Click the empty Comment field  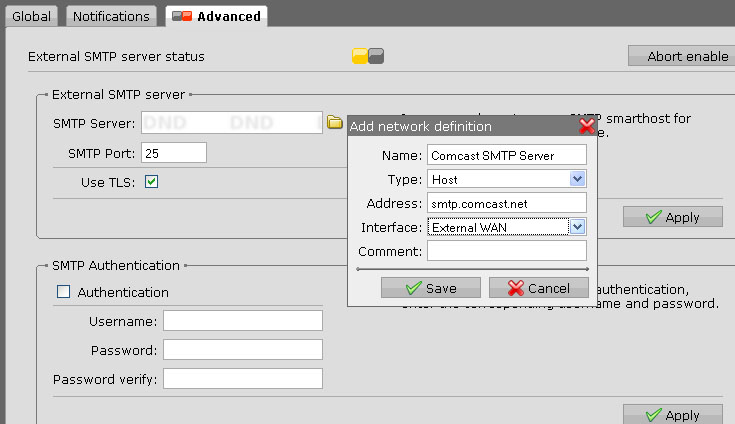(506, 251)
